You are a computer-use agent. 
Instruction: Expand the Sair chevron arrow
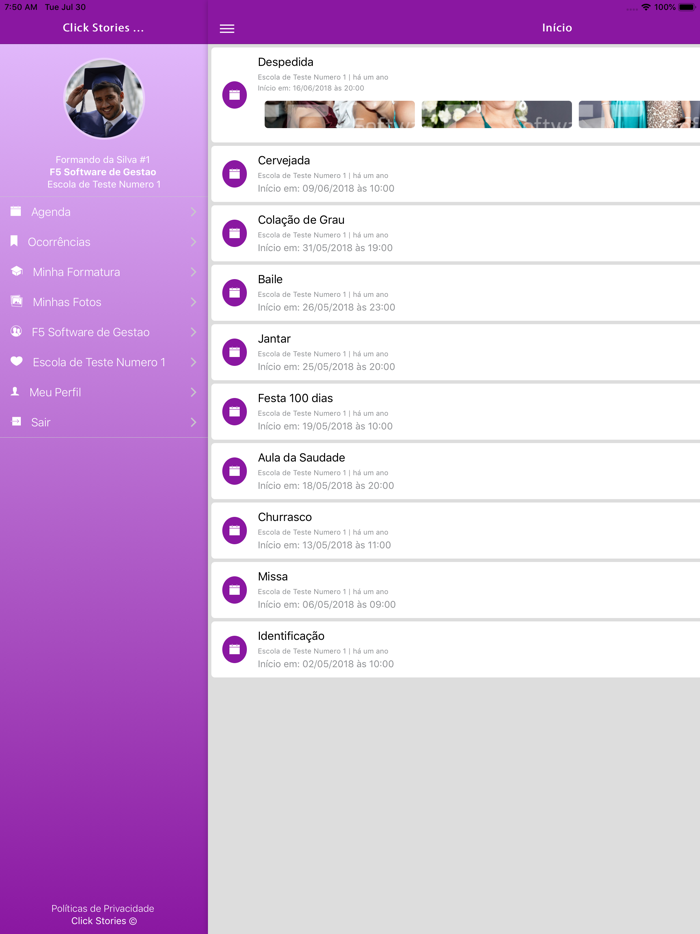click(194, 422)
